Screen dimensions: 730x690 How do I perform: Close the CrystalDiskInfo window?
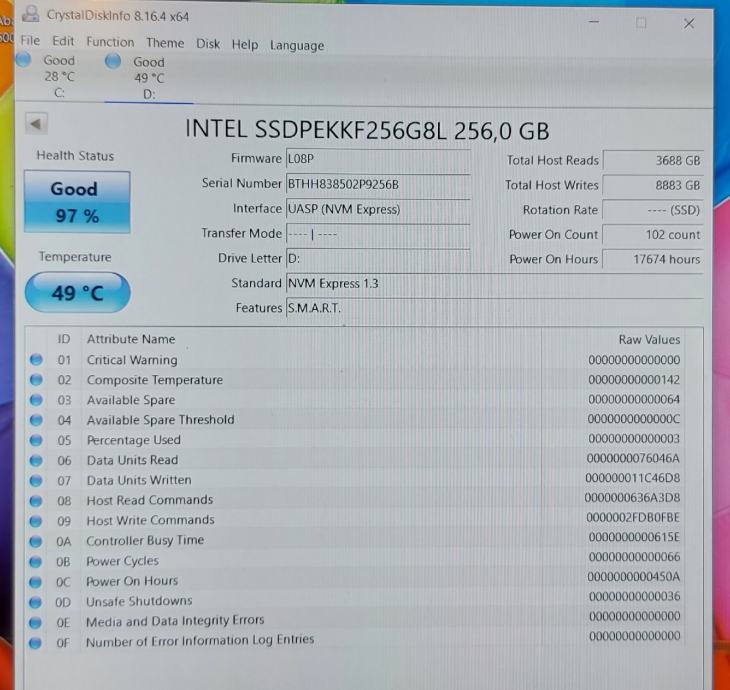pyautogui.click(x=689, y=23)
